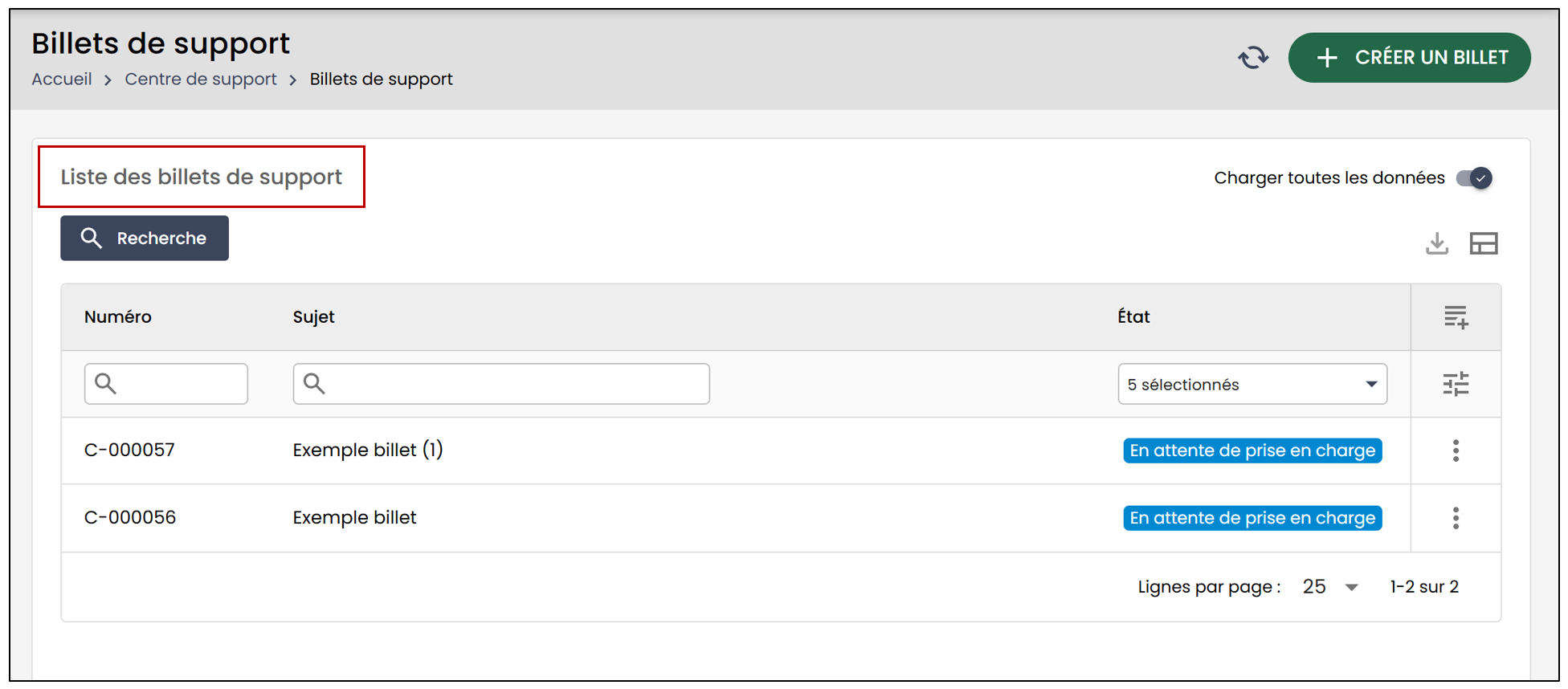Viewport: 1568px width, 689px height.
Task: Sort by the Numéro column header
Action: pyautogui.click(x=118, y=316)
